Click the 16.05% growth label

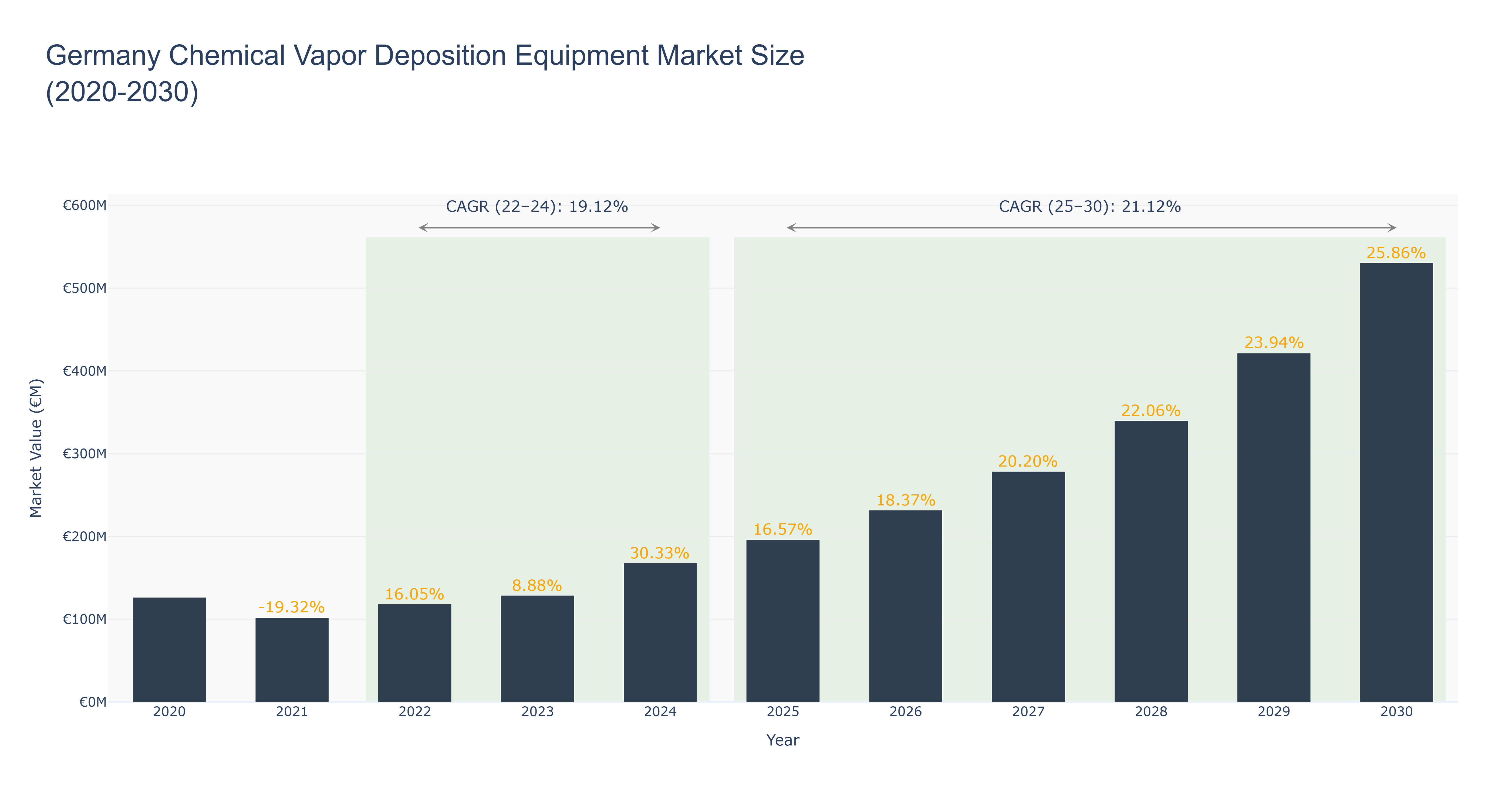coord(414,594)
